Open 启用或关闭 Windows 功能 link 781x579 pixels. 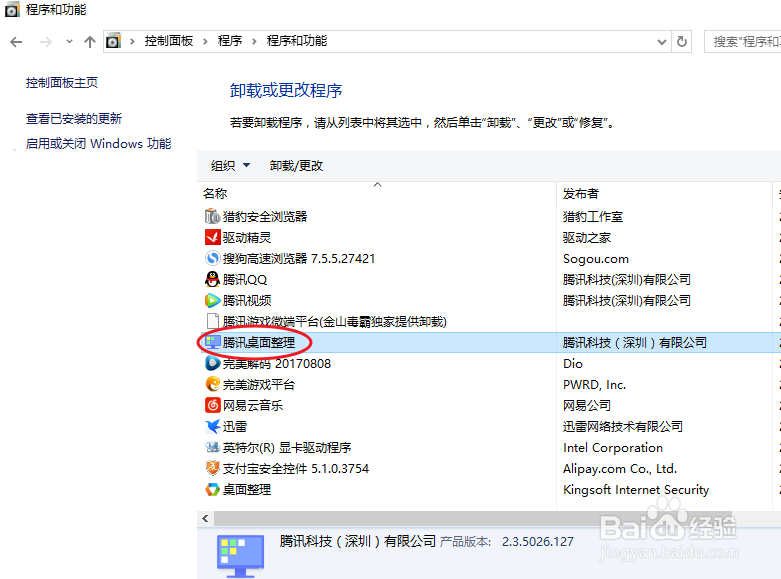click(x=98, y=144)
